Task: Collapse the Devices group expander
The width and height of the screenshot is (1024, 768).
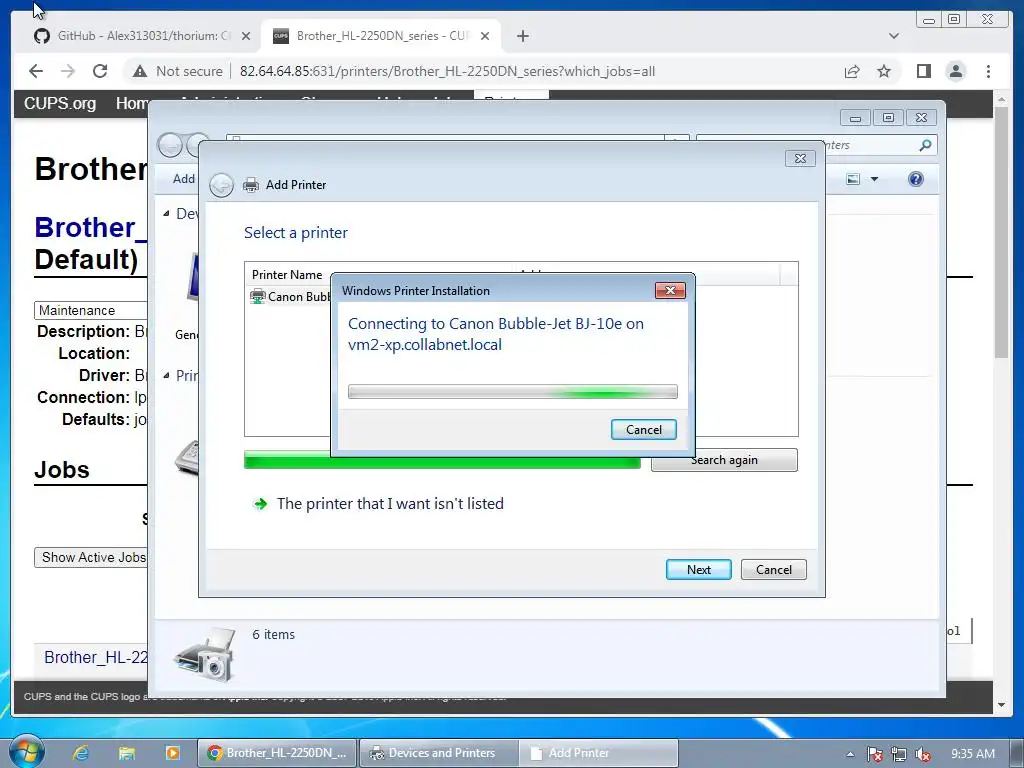Action: pos(166,214)
